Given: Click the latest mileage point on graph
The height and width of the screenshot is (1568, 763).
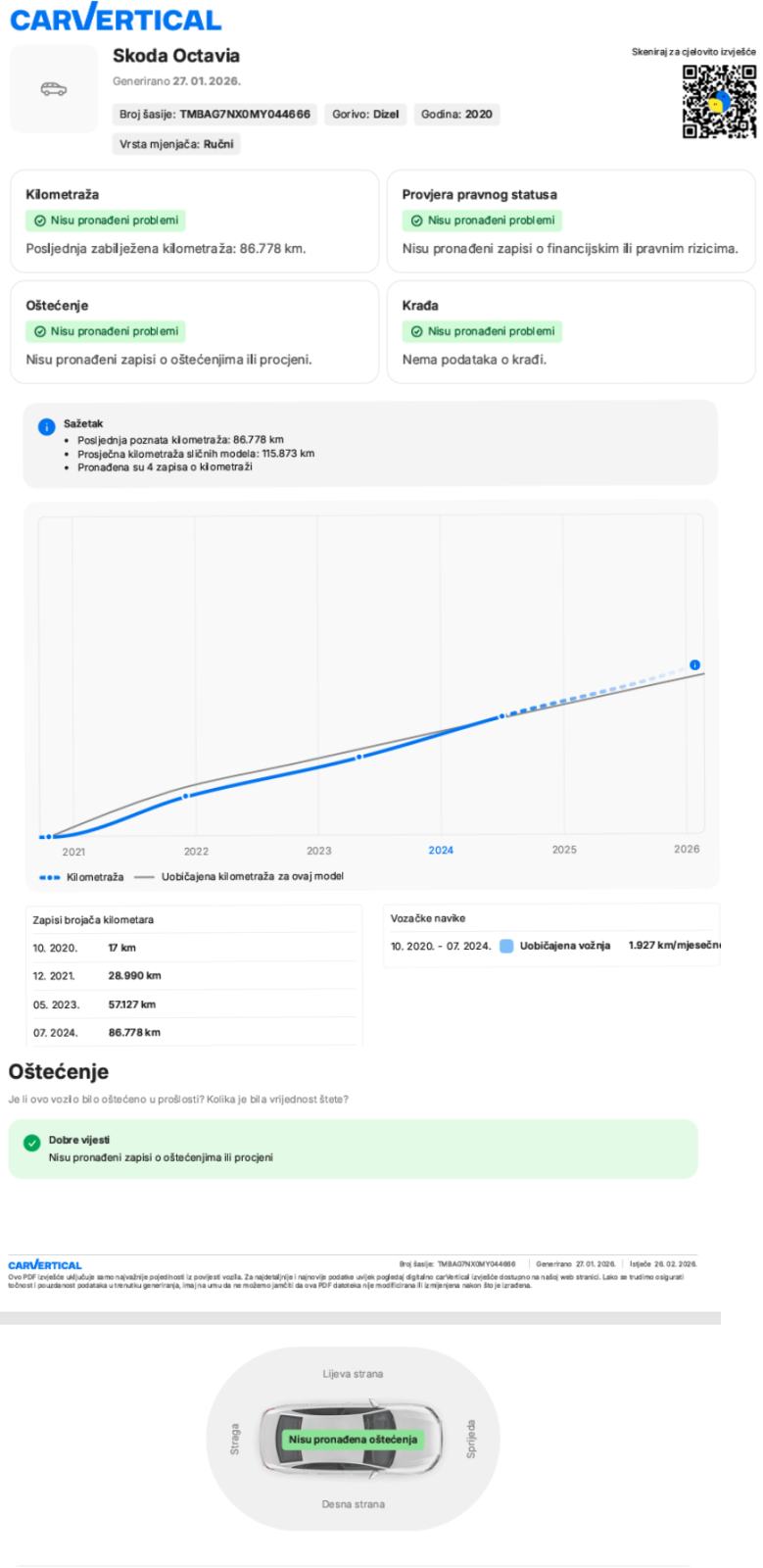Looking at the screenshot, I should click(694, 664).
